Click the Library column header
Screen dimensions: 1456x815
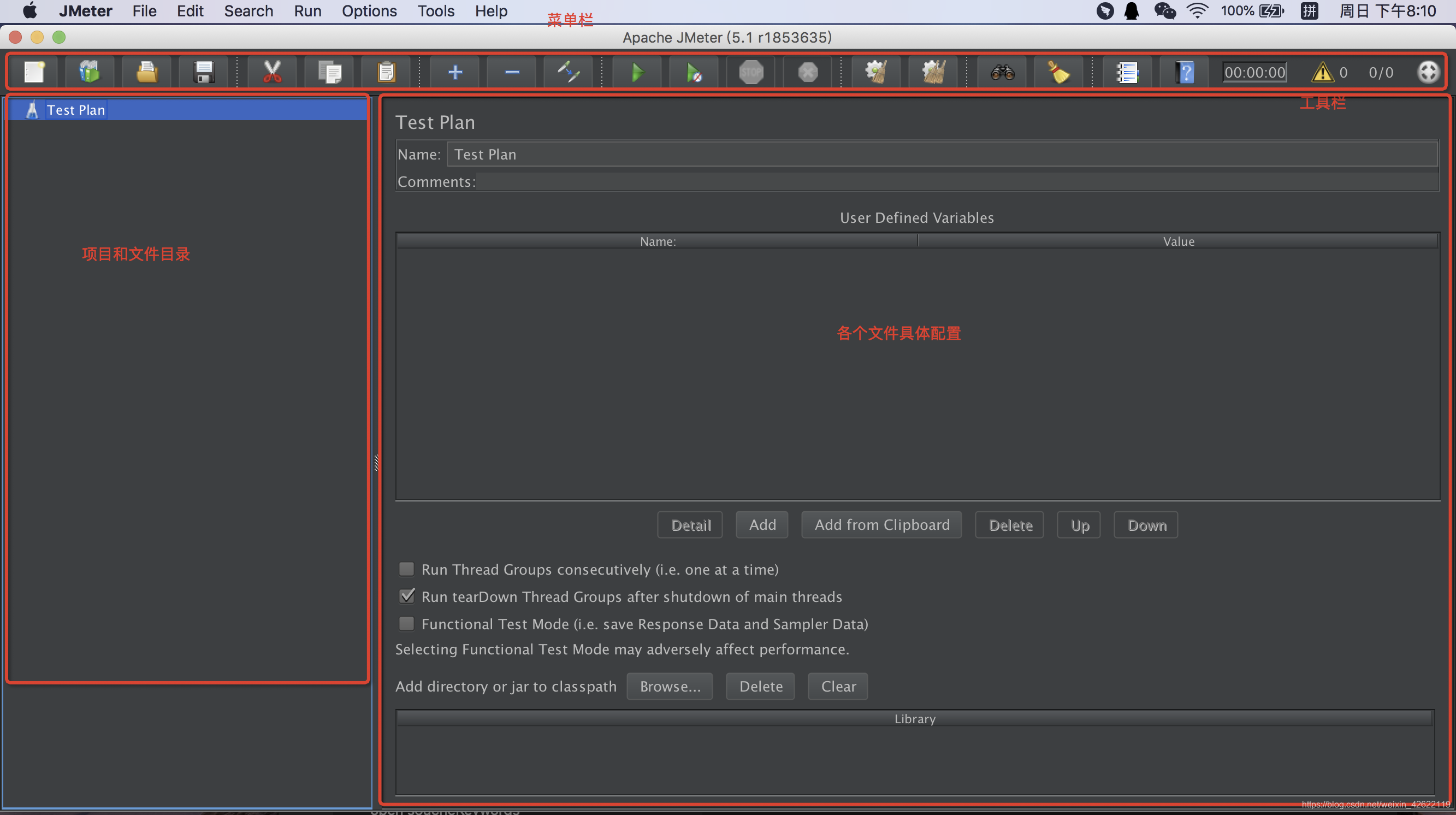click(915, 719)
